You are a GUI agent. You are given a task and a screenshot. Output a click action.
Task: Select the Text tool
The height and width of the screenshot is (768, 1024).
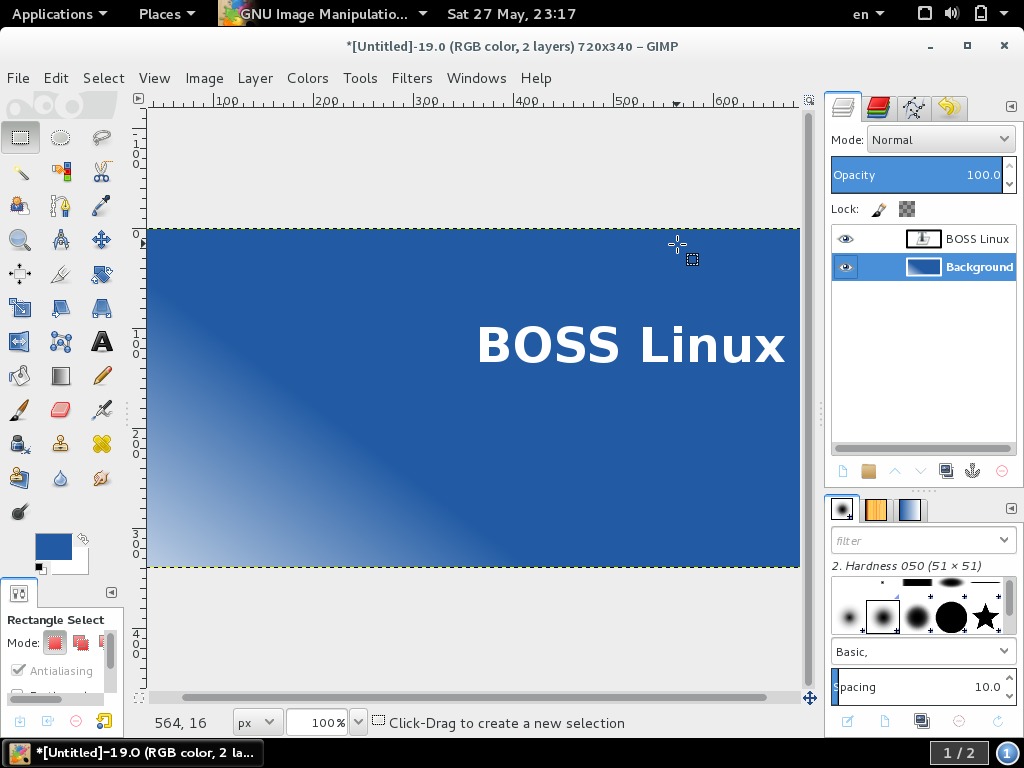pyautogui.click(x=100, y=341)
